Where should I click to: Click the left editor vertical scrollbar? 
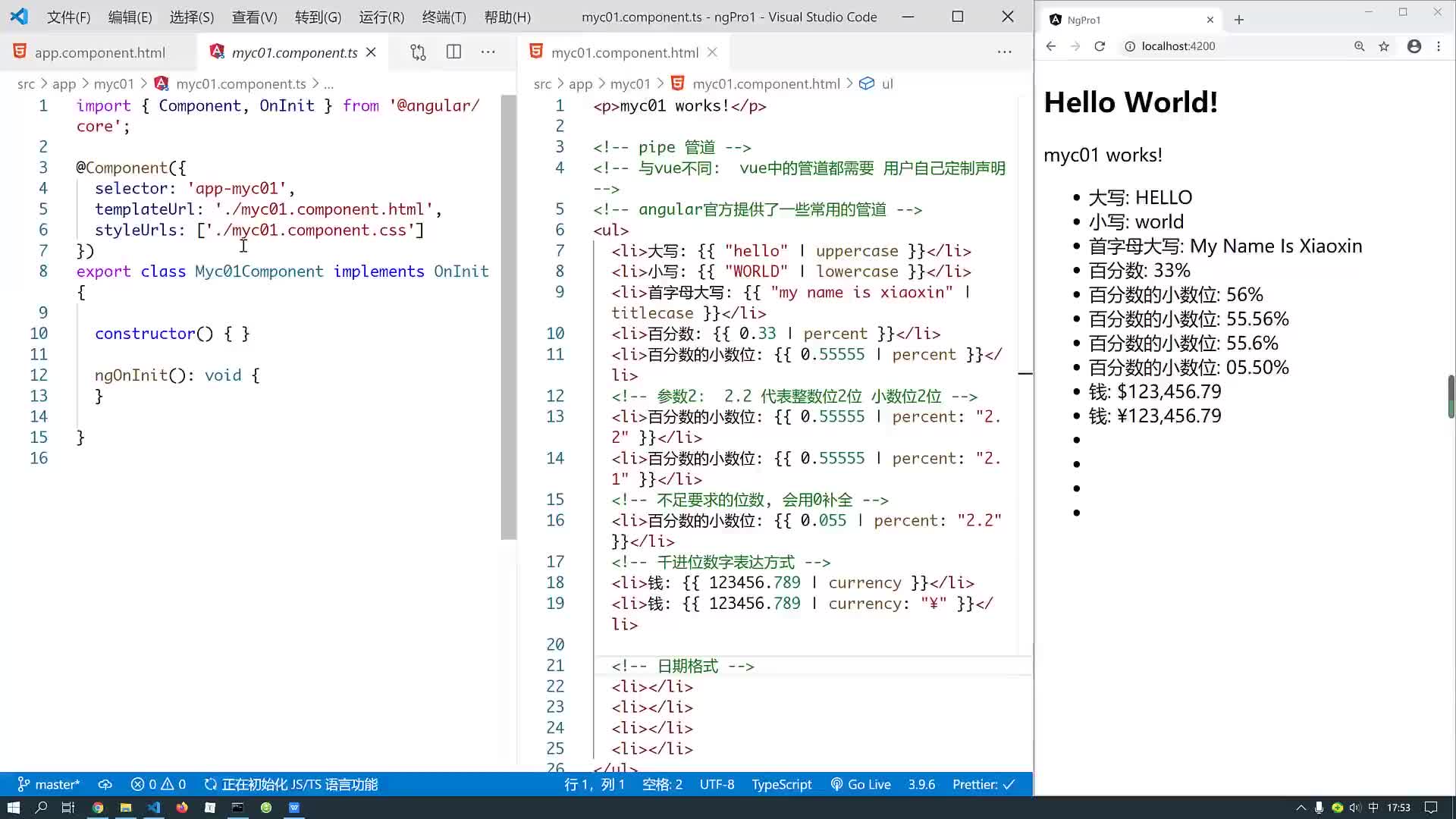pos(508,317)
